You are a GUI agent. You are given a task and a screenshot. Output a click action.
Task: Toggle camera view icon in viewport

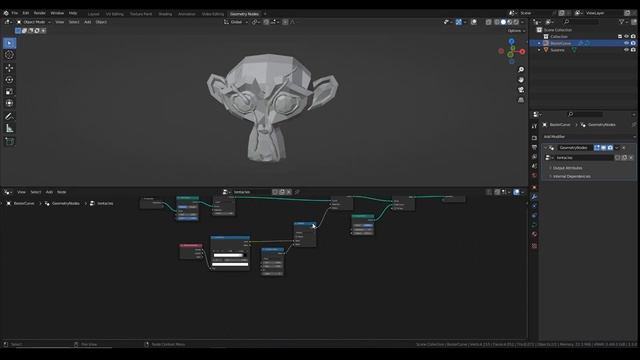pos(521,90)
